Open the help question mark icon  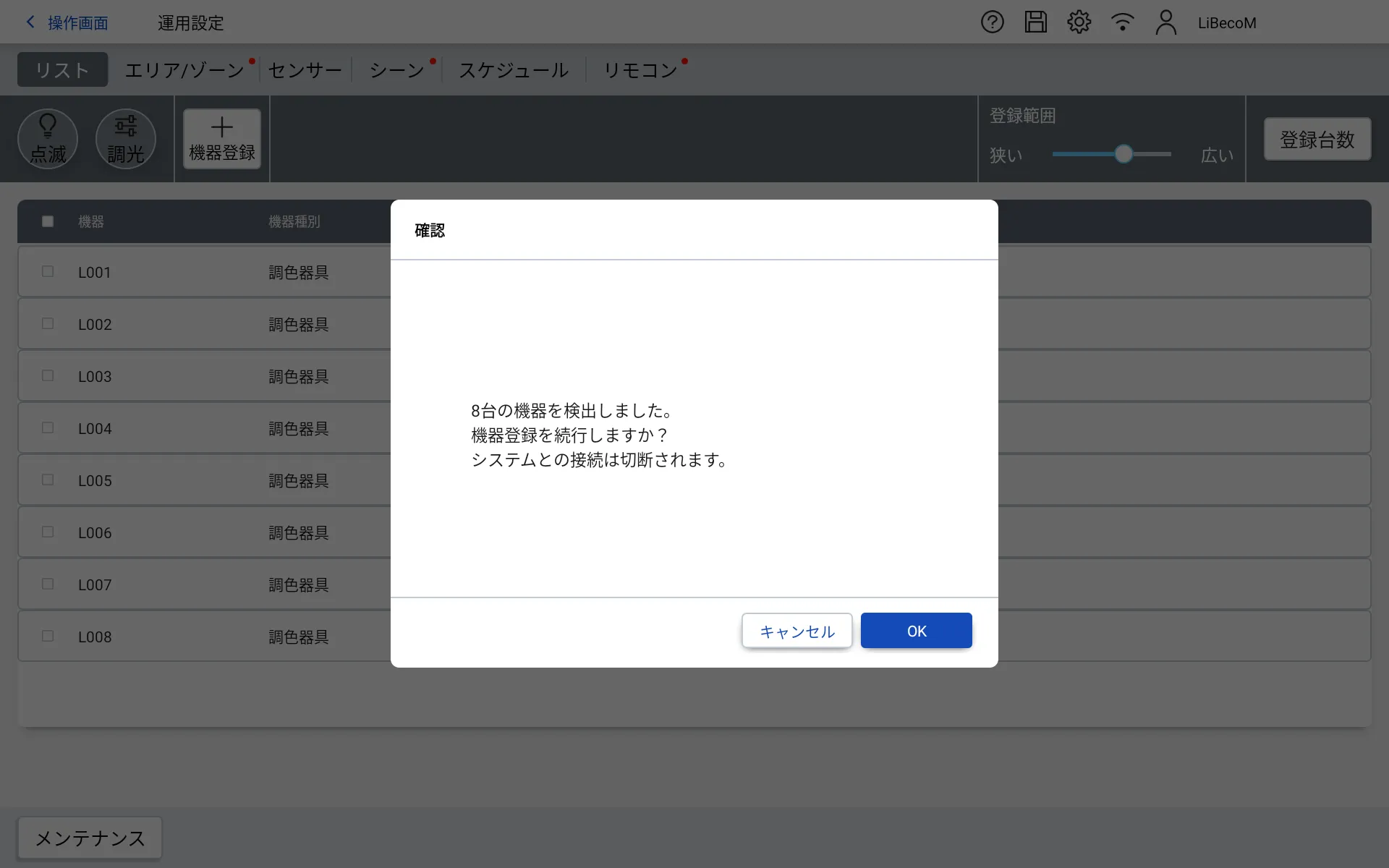pos(992,22)
